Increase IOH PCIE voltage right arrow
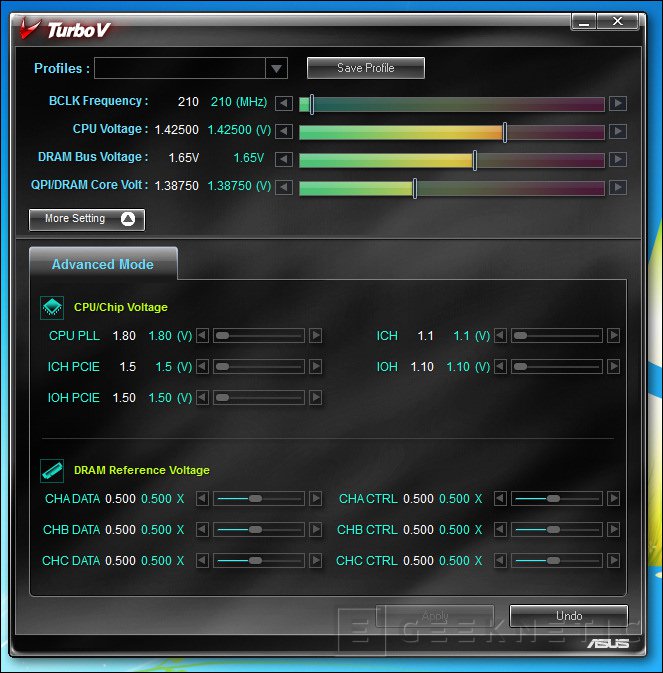This screenshot has height=673, width=663. [315, 397]
